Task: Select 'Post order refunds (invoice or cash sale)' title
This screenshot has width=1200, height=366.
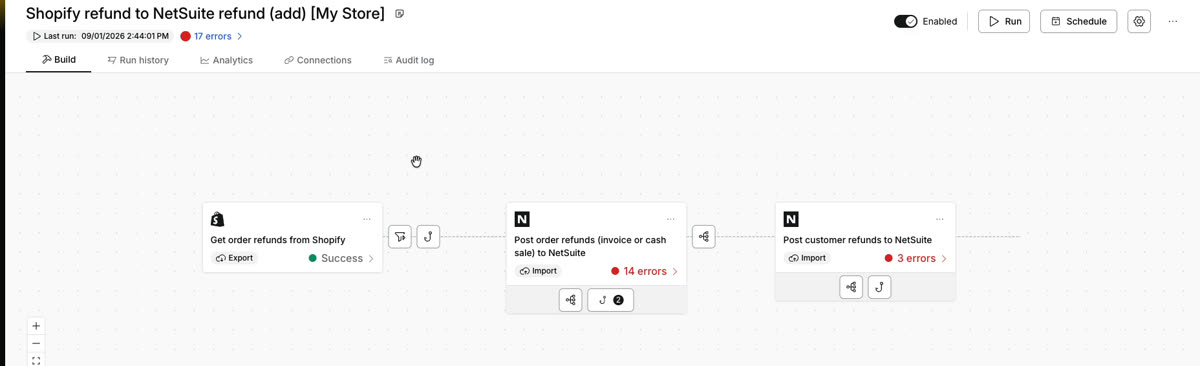Action: [590, 246]
